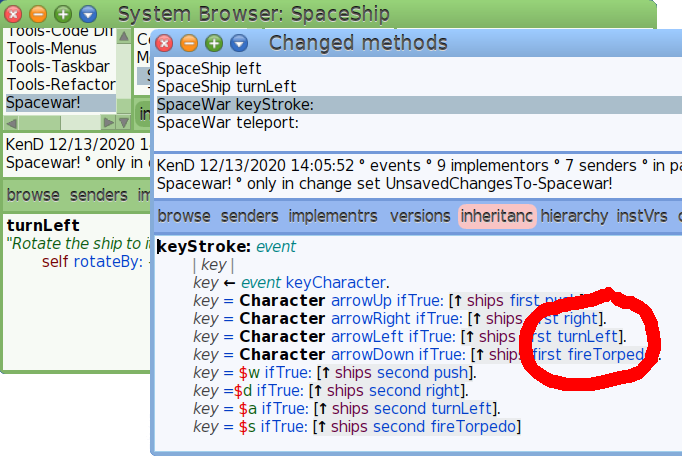Screen dimensions: 682x456
Task: Click the System Browser's browse button
Action: tap(33, 195)
